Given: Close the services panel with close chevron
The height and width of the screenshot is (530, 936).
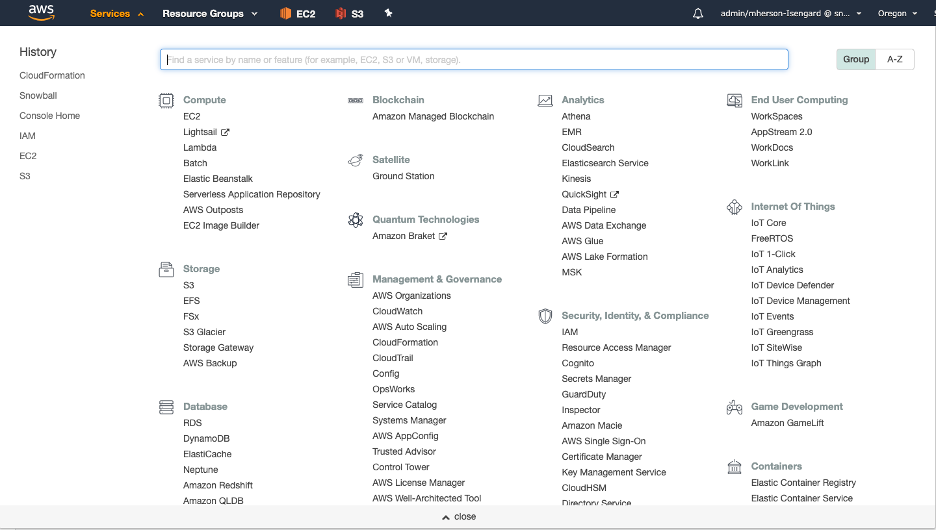Looking at the screenshot, I should click(x=459, y=517).
